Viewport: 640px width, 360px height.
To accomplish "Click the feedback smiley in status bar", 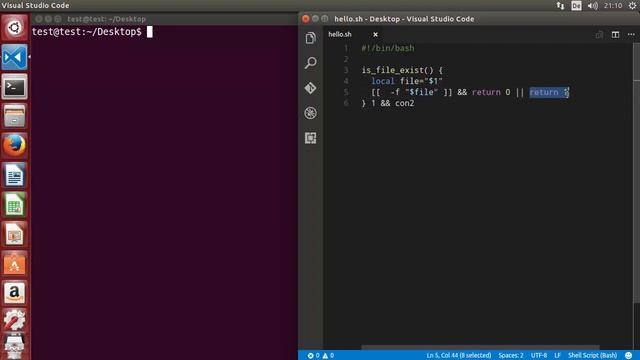I will (x=629, y=356).
